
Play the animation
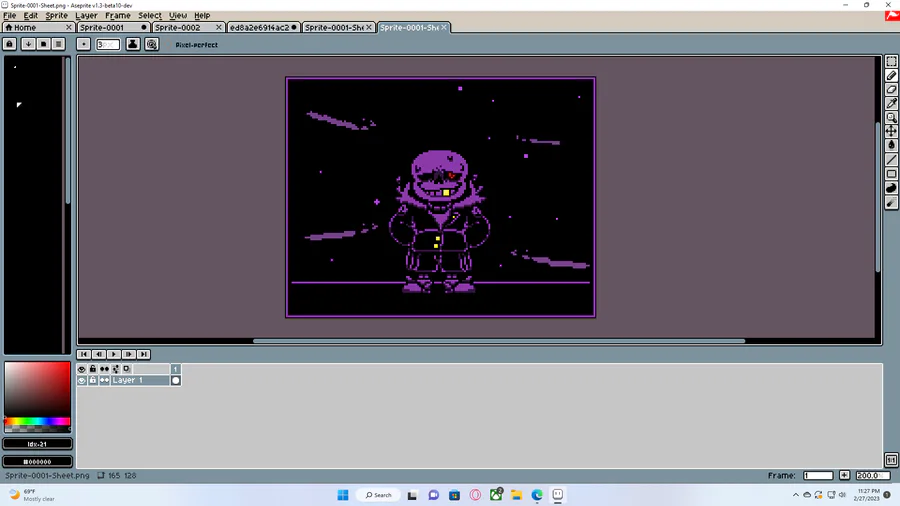114,355
